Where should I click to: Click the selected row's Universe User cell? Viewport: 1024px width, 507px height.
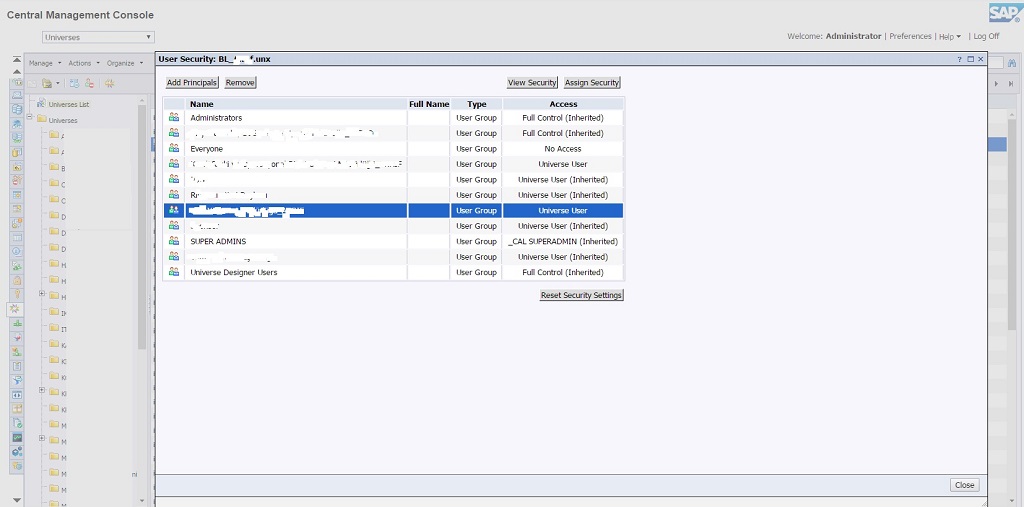pyautogui.click(x=563, y=210)
